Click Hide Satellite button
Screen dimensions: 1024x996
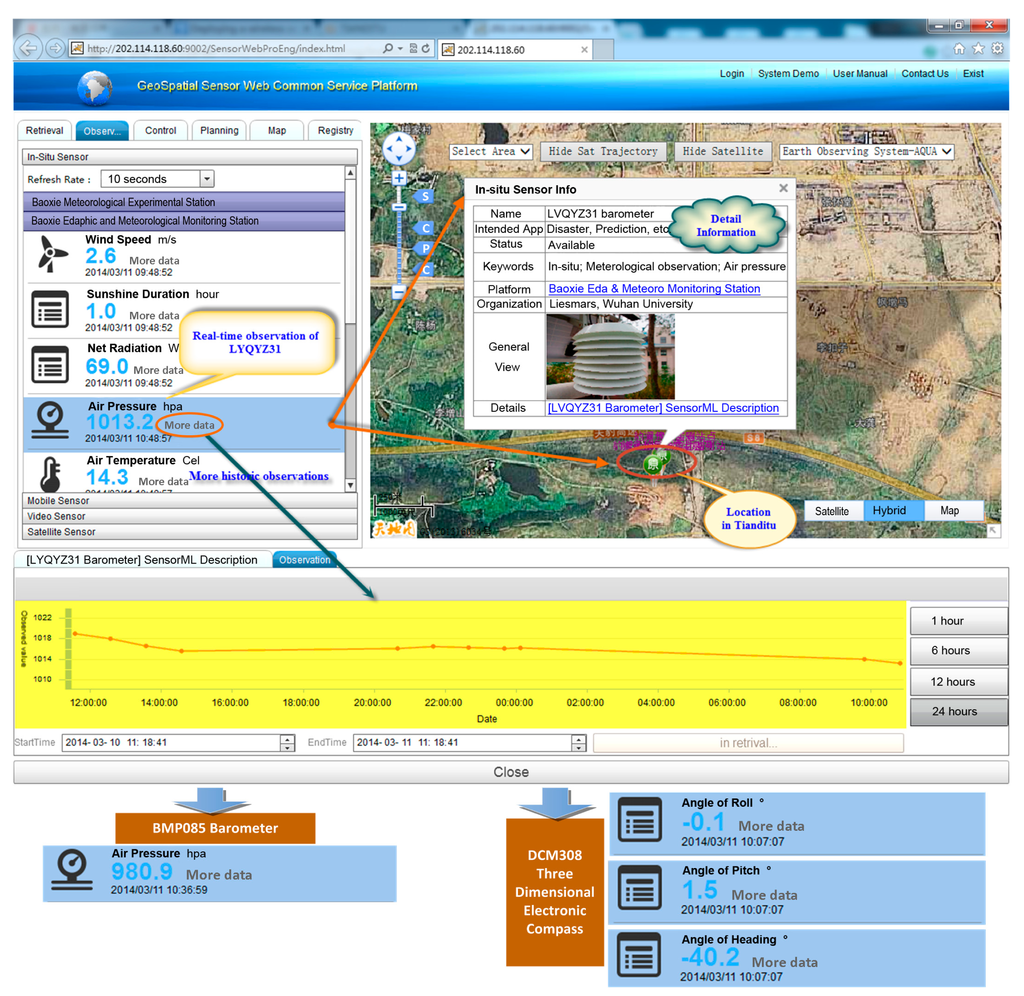(x=723, y=152)
